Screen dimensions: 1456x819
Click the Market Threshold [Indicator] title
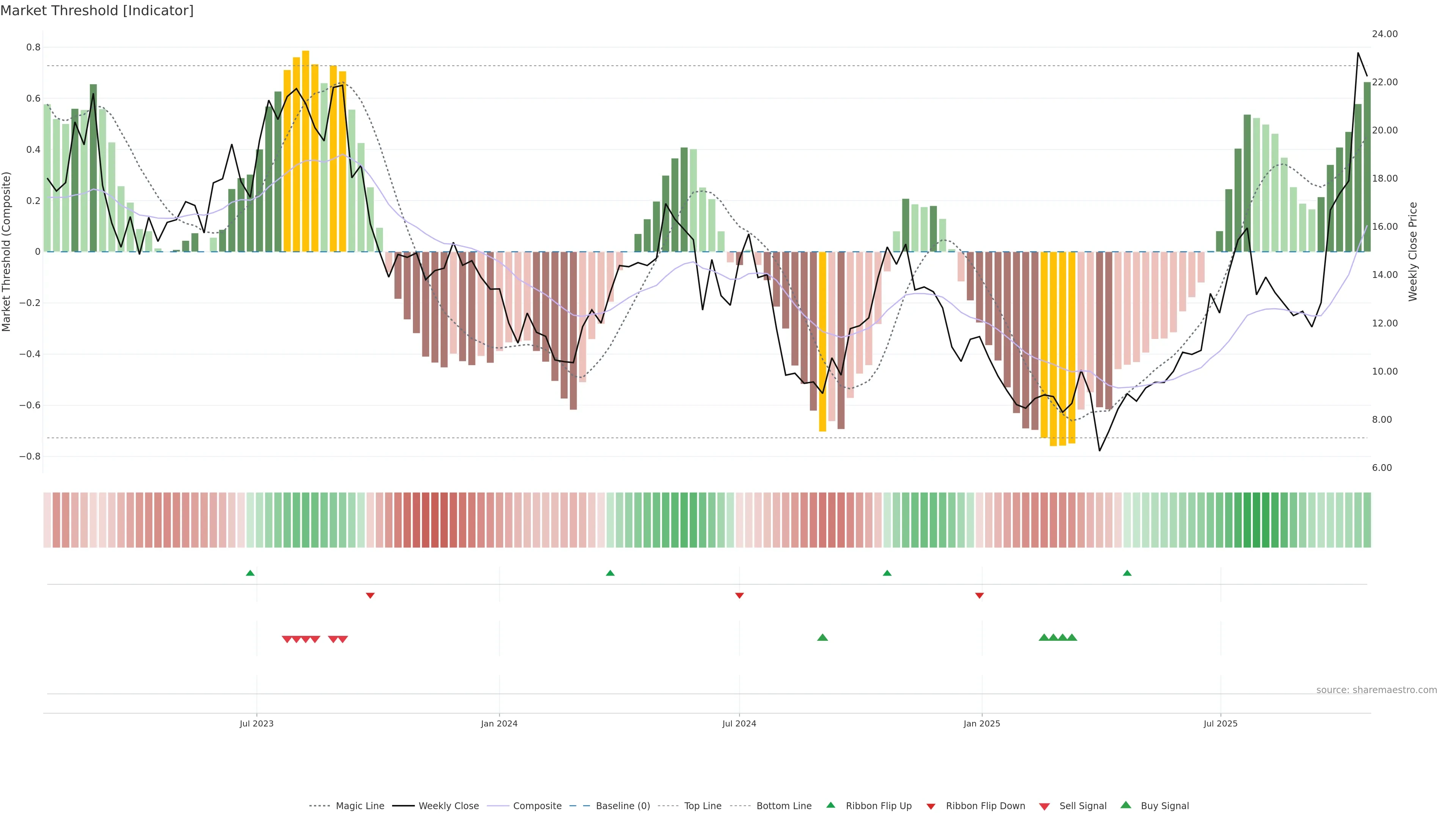(x=97, y=11)
